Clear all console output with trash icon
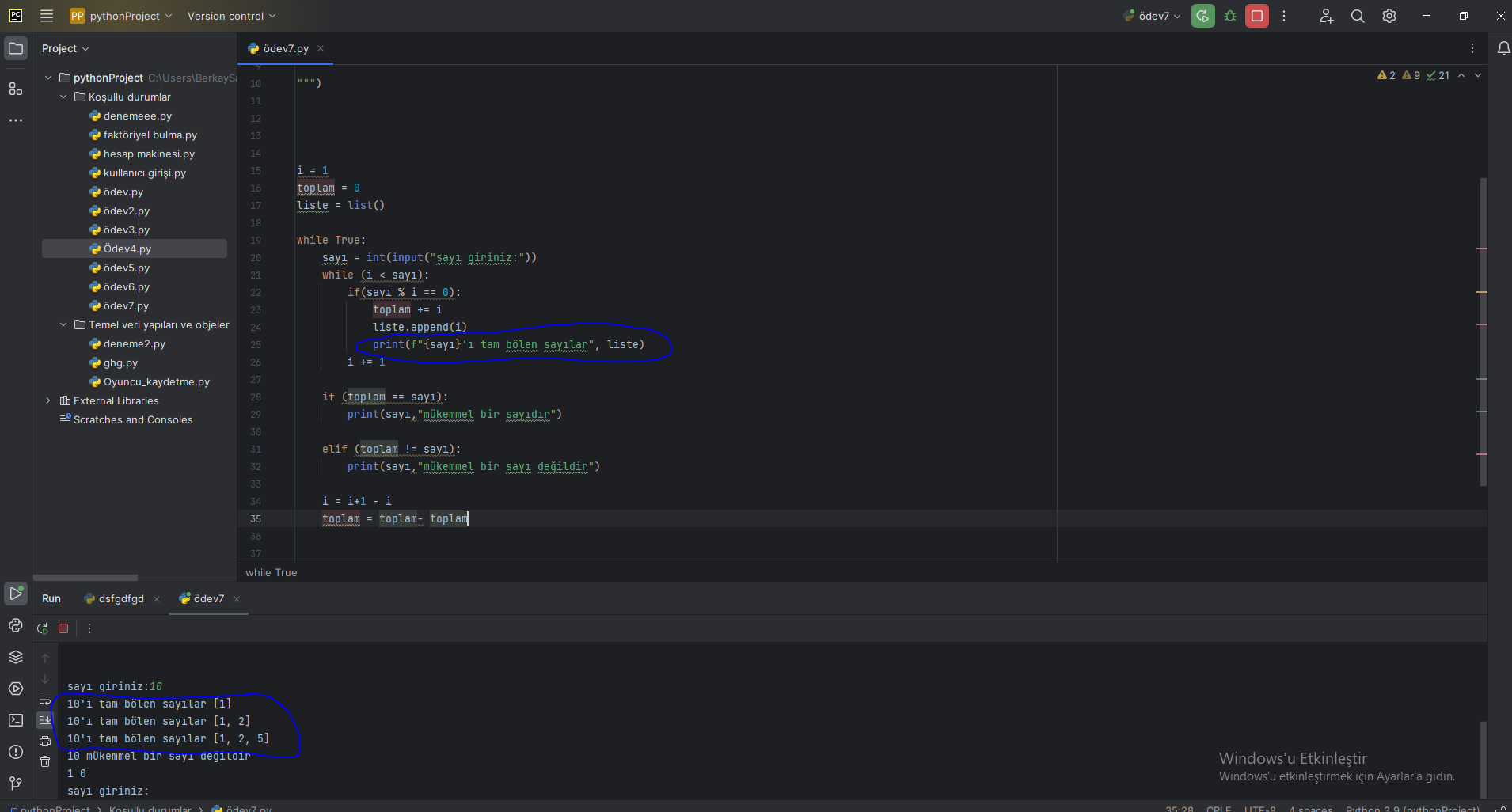The width and height of the screenshot is (1512, 812). 45,761
